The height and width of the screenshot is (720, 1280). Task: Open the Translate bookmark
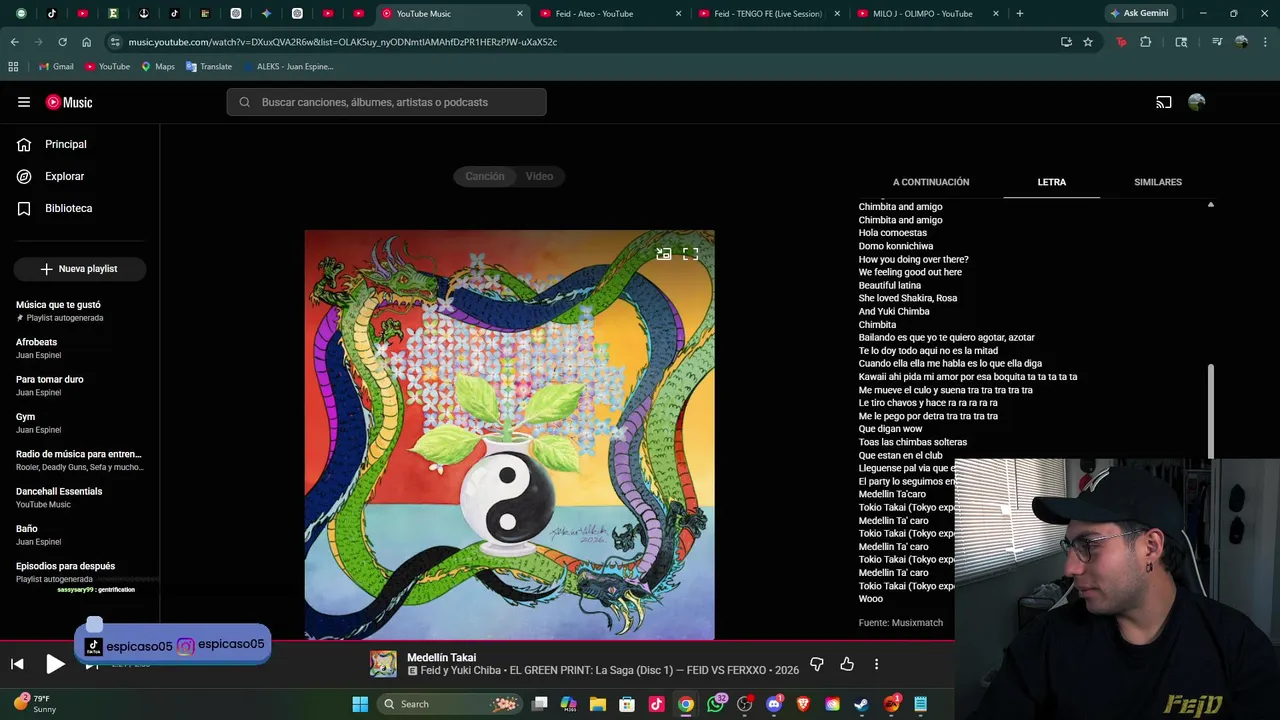click(x=208, y=66)
